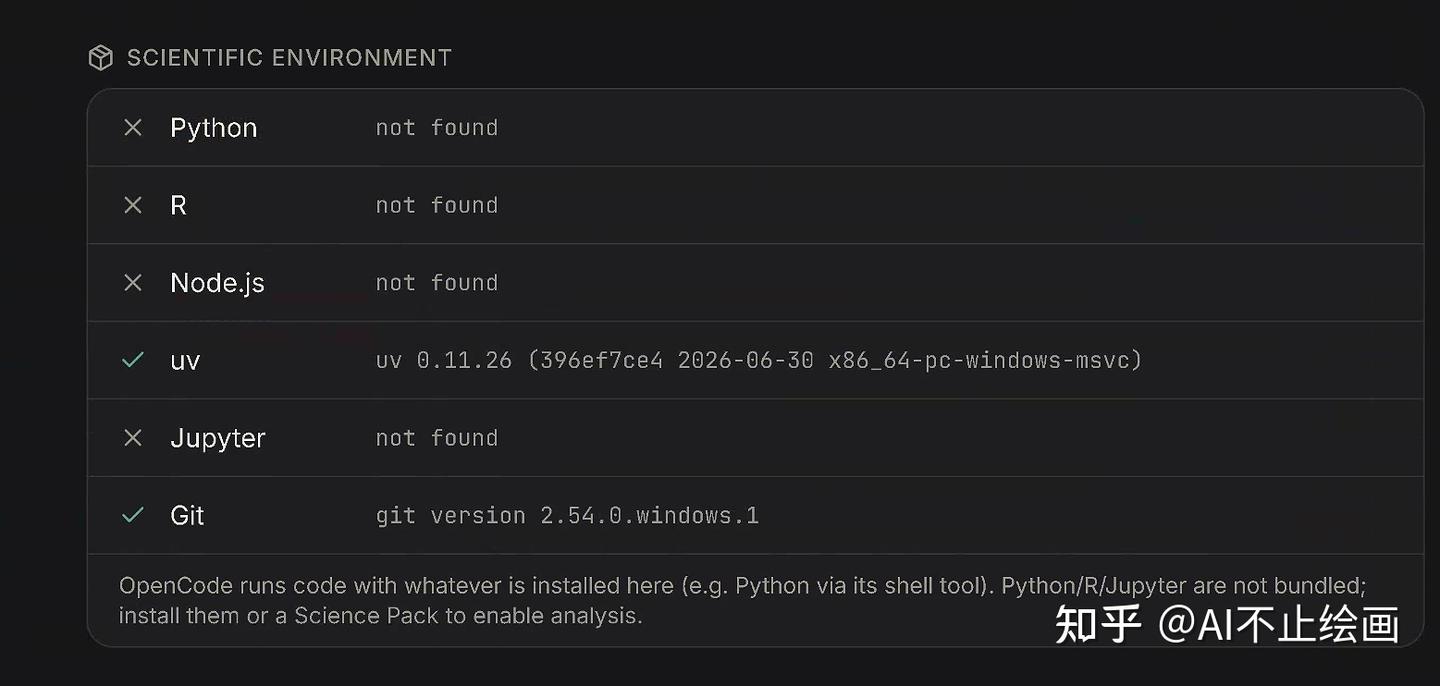Click the green checkmark beside uv

click(133, 360)
